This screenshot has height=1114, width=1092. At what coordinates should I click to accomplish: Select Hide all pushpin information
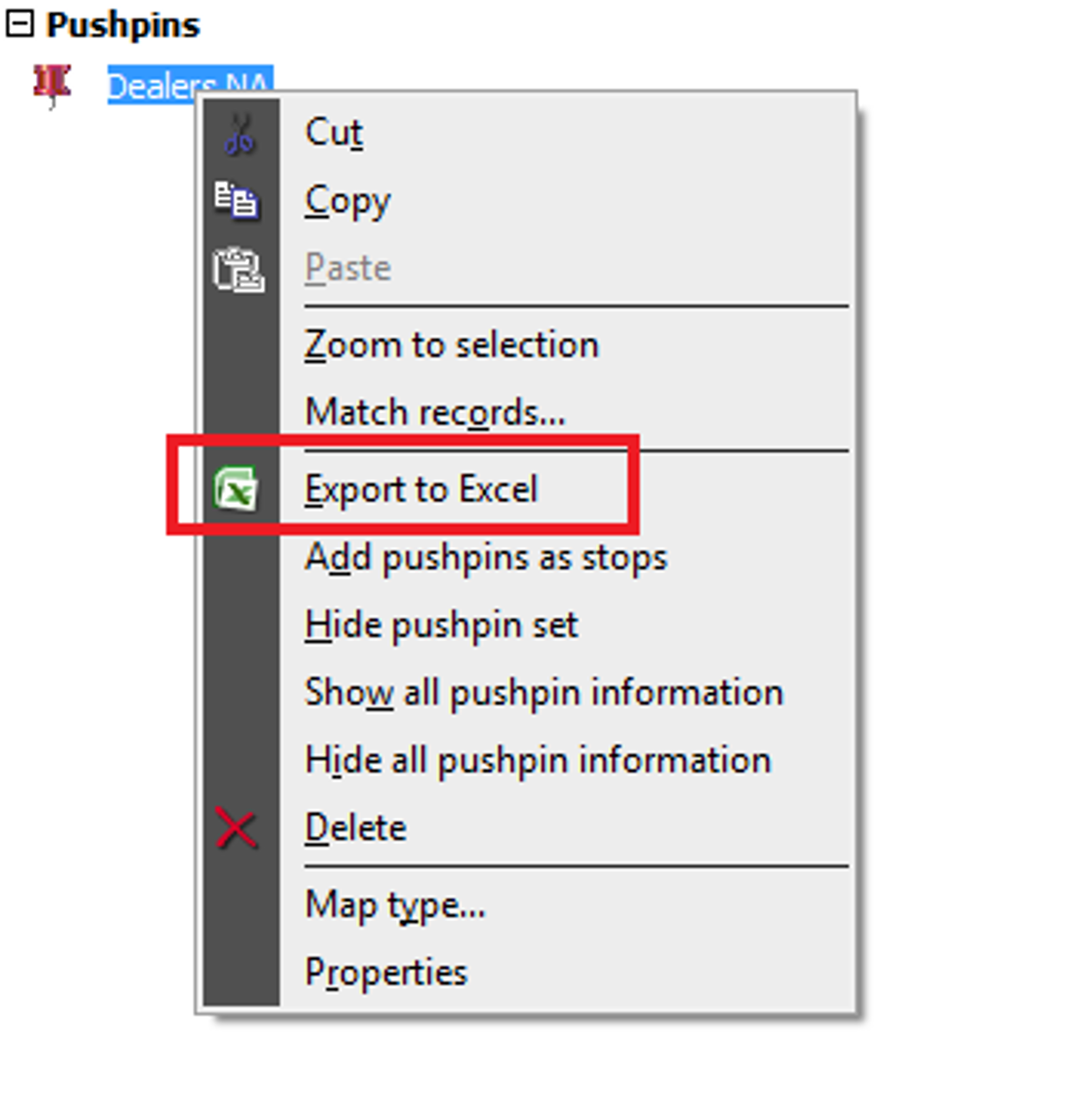(538, 760)
